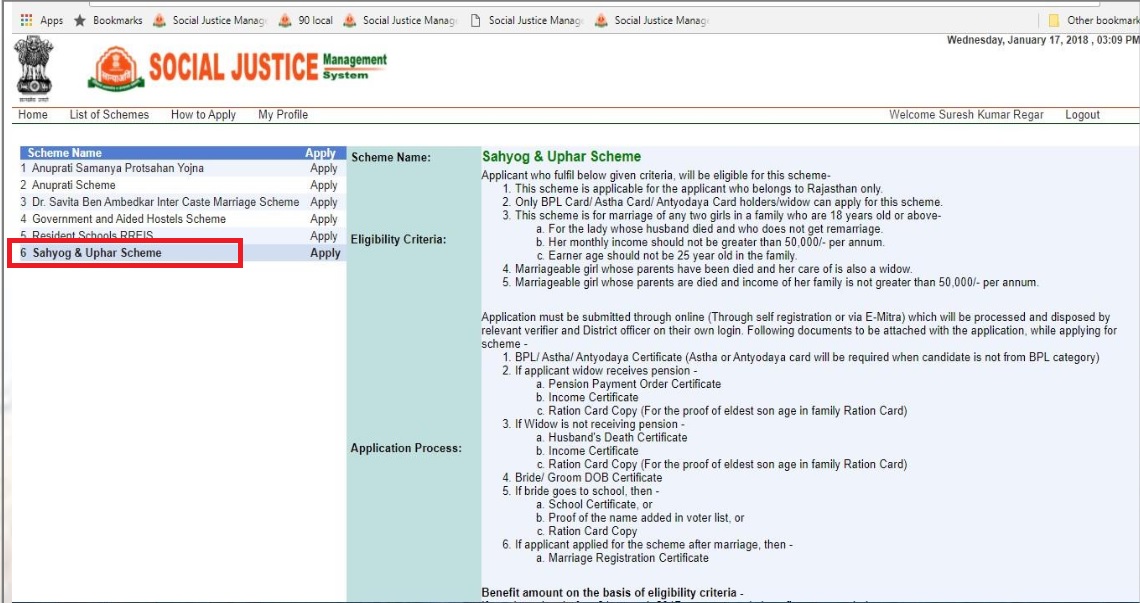Viewport: 1140px width, 603px height.
Task: Open My Profile menu
Action: 283,115
